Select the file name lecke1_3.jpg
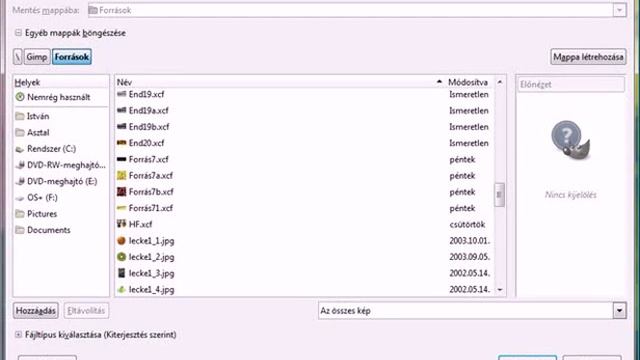 coord(151,273)
